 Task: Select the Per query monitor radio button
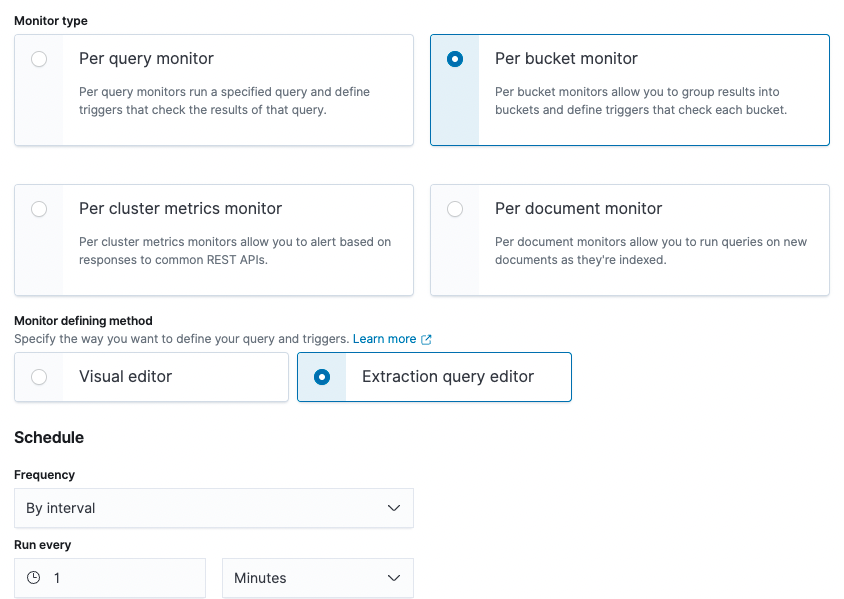[39, 59]
